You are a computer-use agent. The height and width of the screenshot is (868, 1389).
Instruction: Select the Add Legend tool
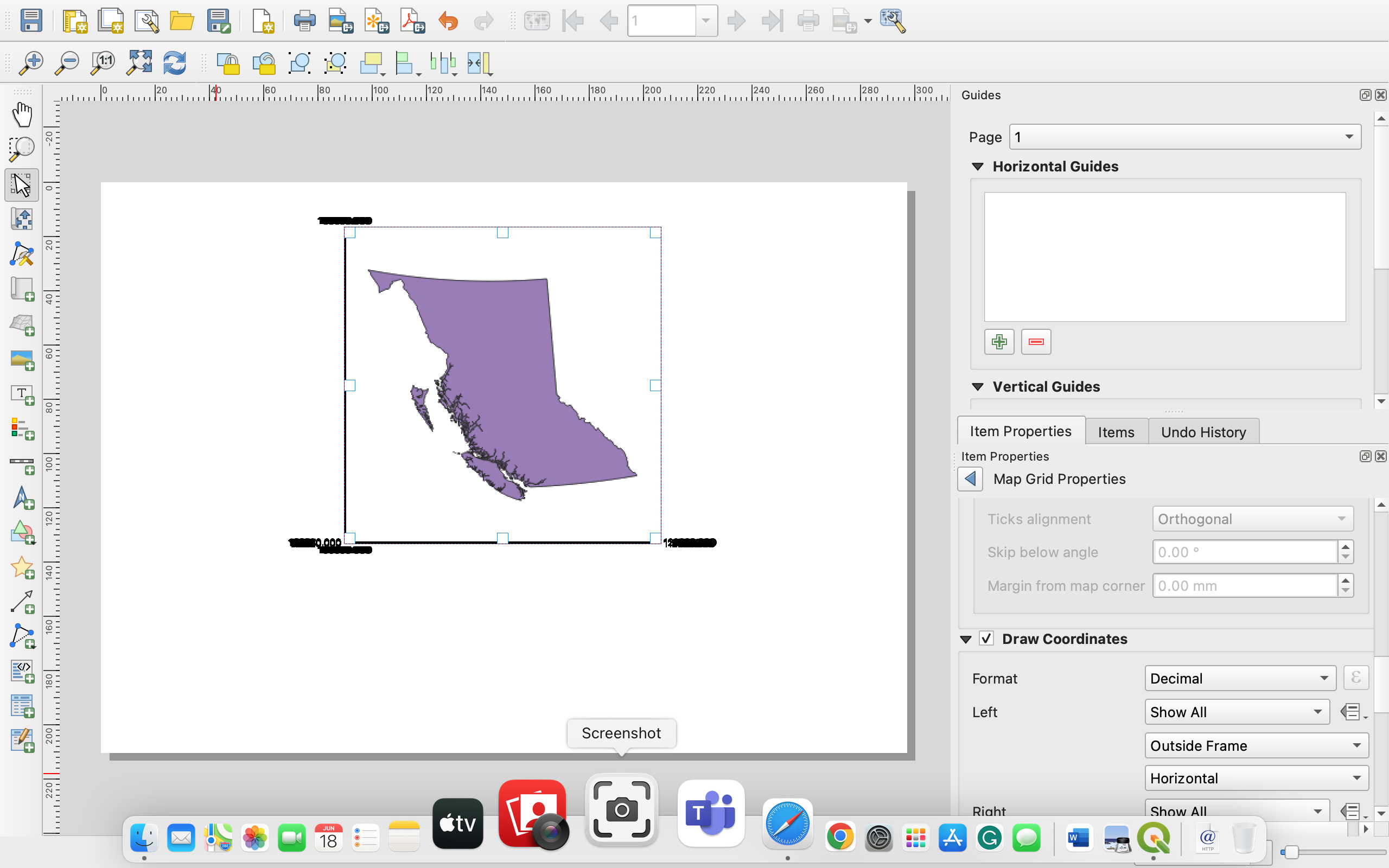pos(22,429)
